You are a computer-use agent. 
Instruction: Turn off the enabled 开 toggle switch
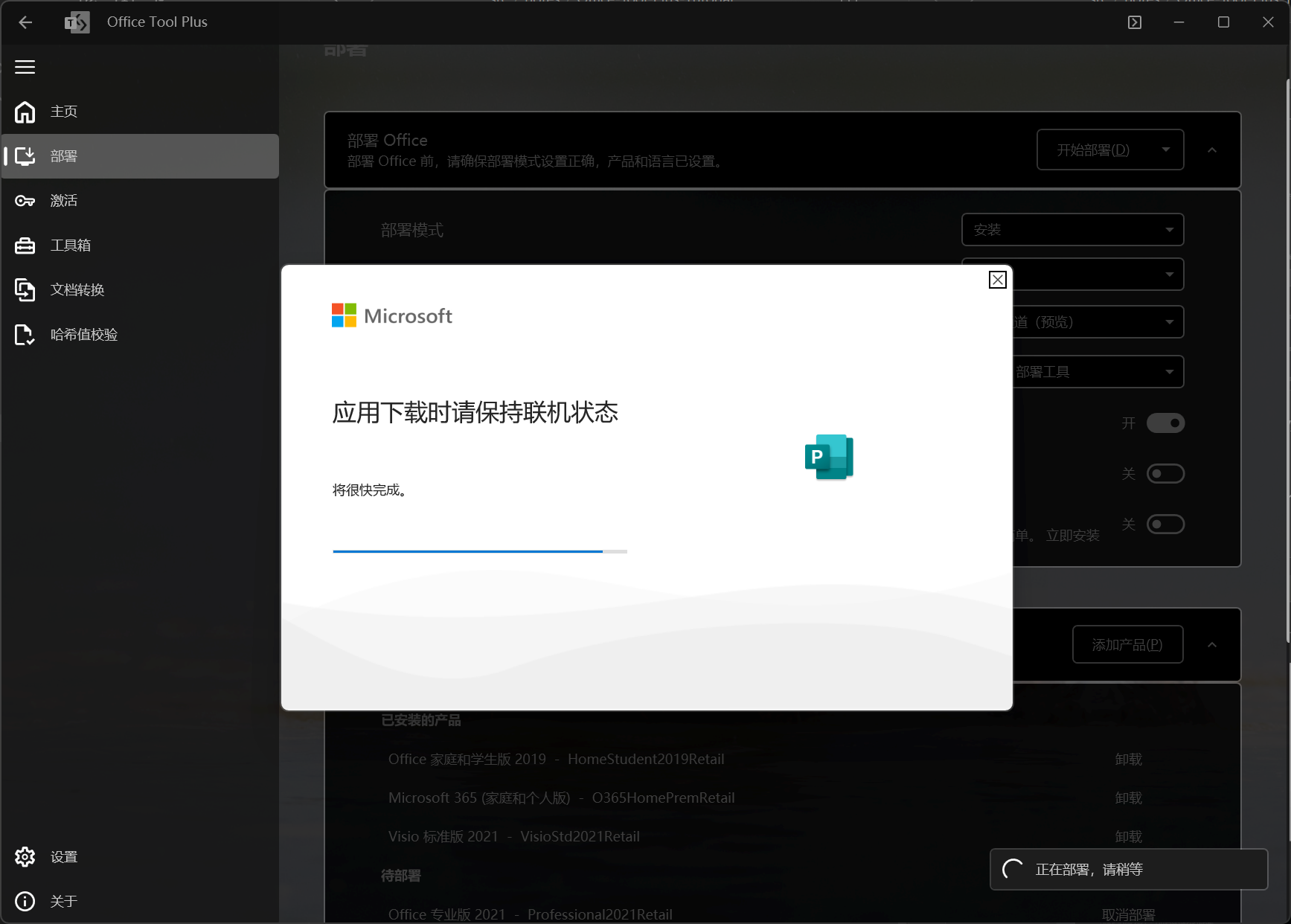pyautogui.click(x=1165, y=423)
